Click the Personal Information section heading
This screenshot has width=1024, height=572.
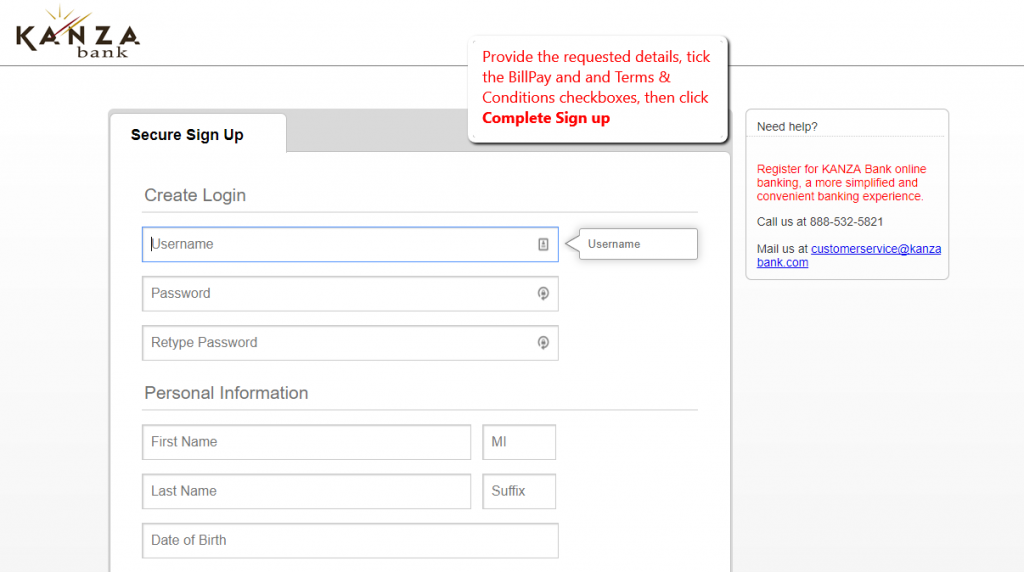[226, 393]
